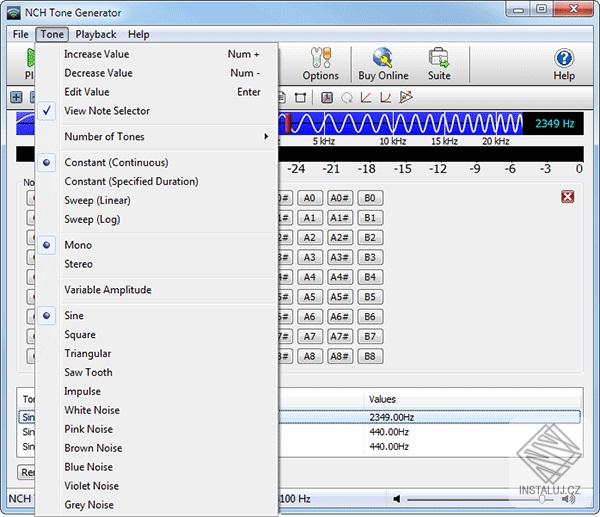Click the Help toolbar icon
Viewport: 600px width, 517px height.
pos(564,64)
